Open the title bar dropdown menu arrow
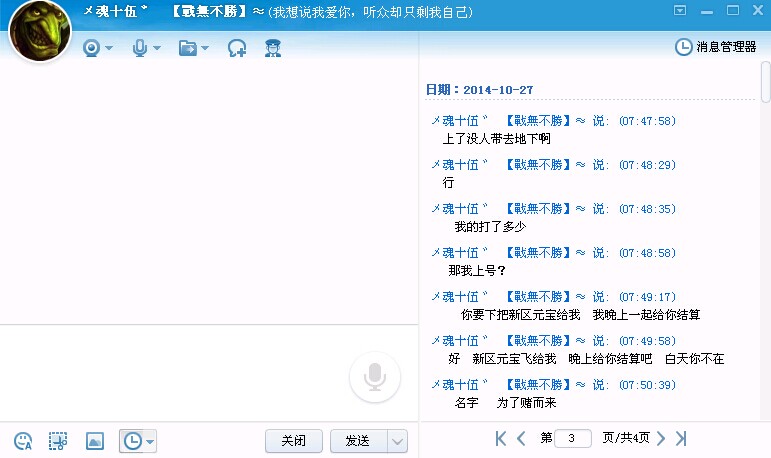The width and height of the screenshot is (771, 458). [680, 11]
